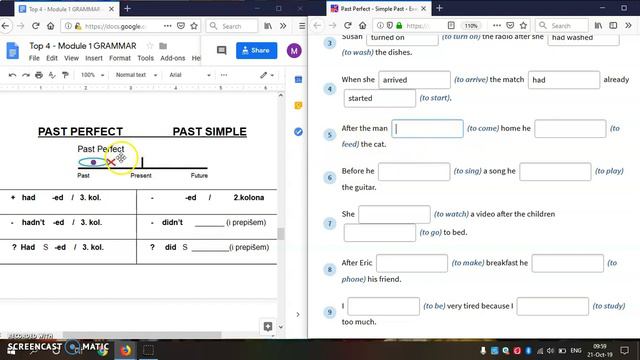The width and height of the screenshot is (640, 360).
Task: Reset the 110% zoom indicator
Action: pos(471,25)
